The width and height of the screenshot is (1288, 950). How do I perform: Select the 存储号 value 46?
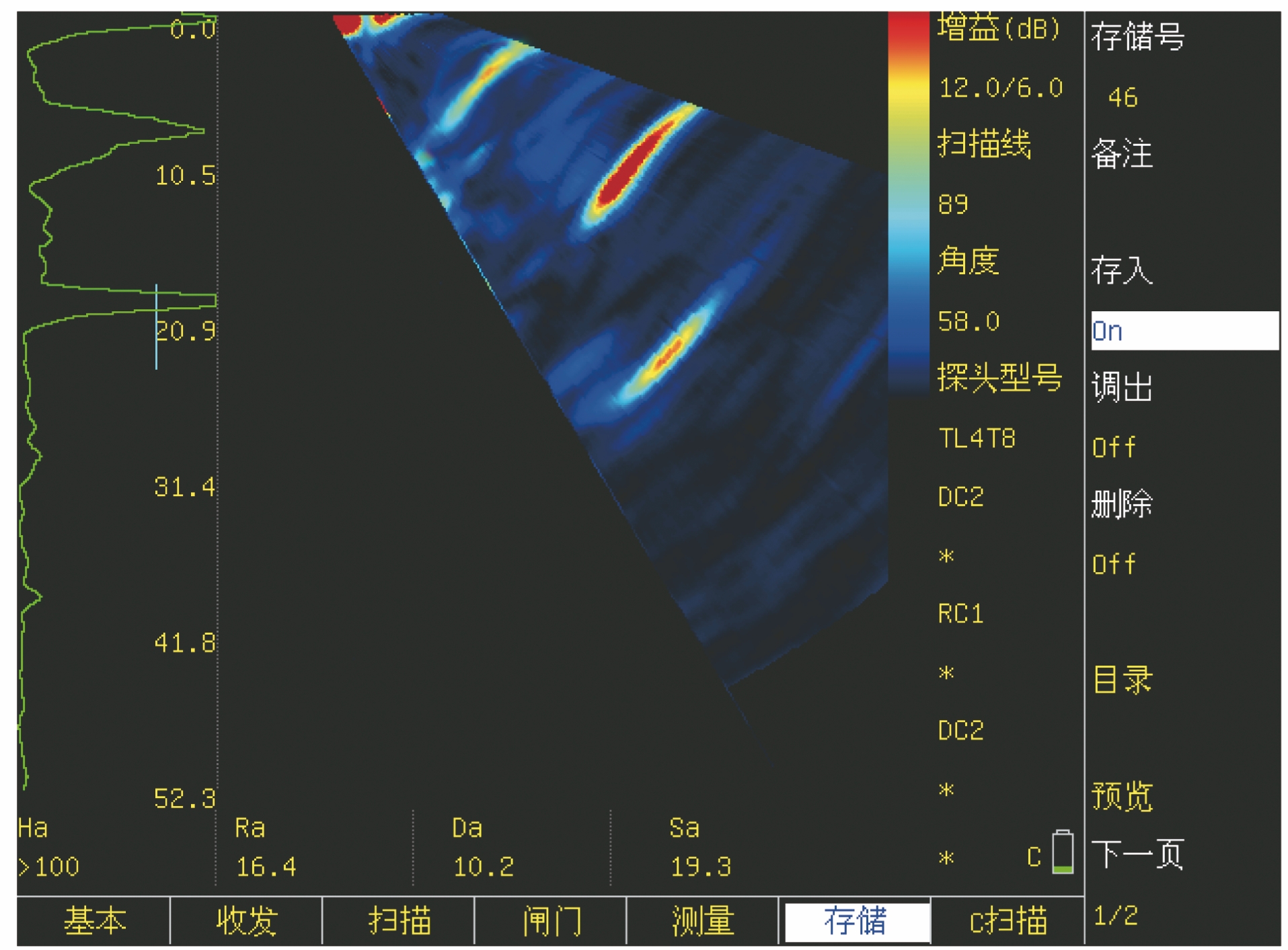[x=1123, y=98]
